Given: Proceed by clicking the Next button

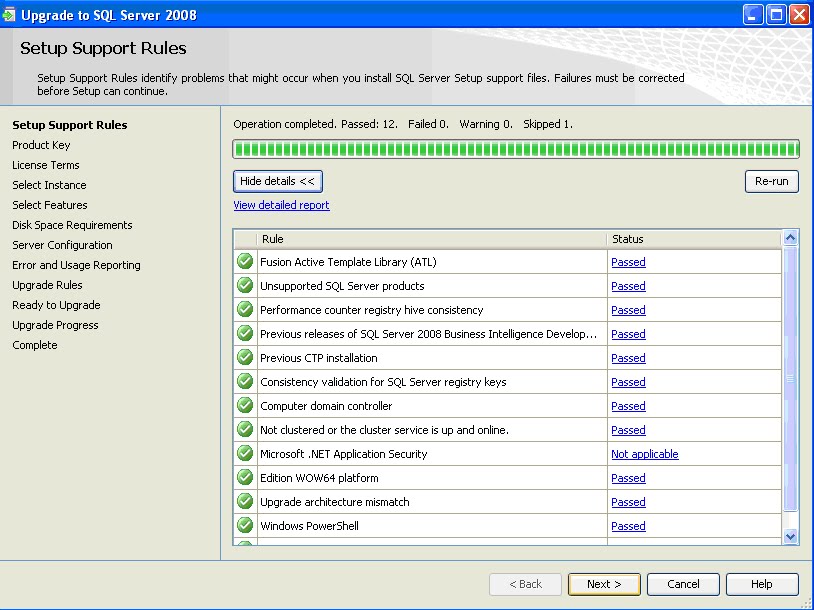Looking at the screenshot, I should pyautogui.click(x=604, y=584).
